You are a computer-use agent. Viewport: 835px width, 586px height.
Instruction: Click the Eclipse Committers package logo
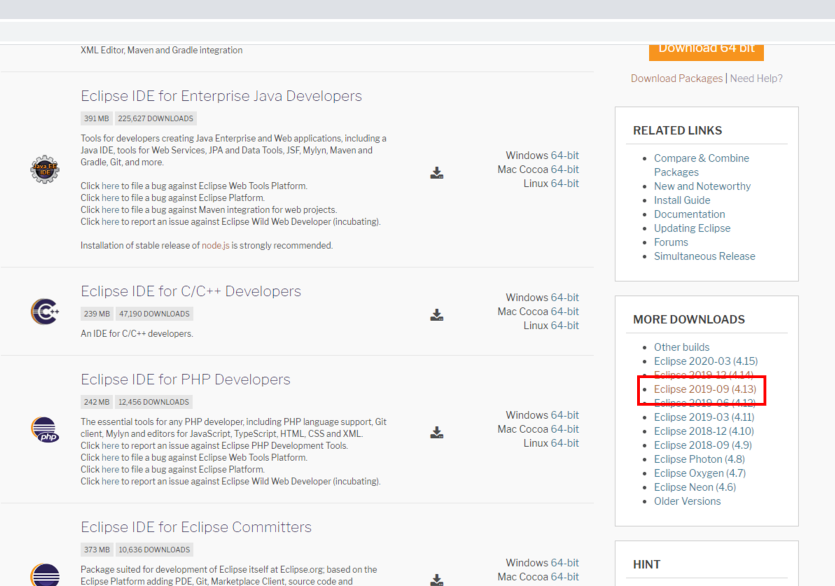[x=45, y=575]
